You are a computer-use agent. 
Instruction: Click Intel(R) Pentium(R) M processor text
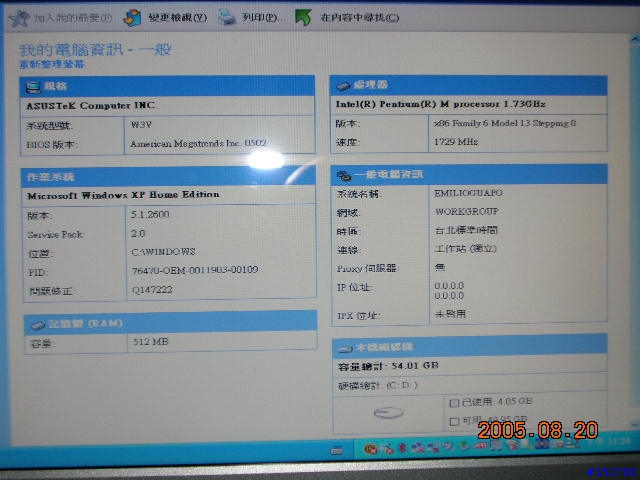[440, 104]
